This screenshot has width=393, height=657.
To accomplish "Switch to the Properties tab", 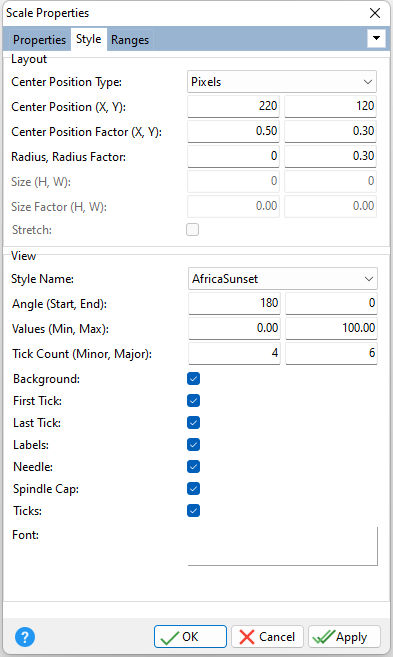I will [x=39, y=40].
